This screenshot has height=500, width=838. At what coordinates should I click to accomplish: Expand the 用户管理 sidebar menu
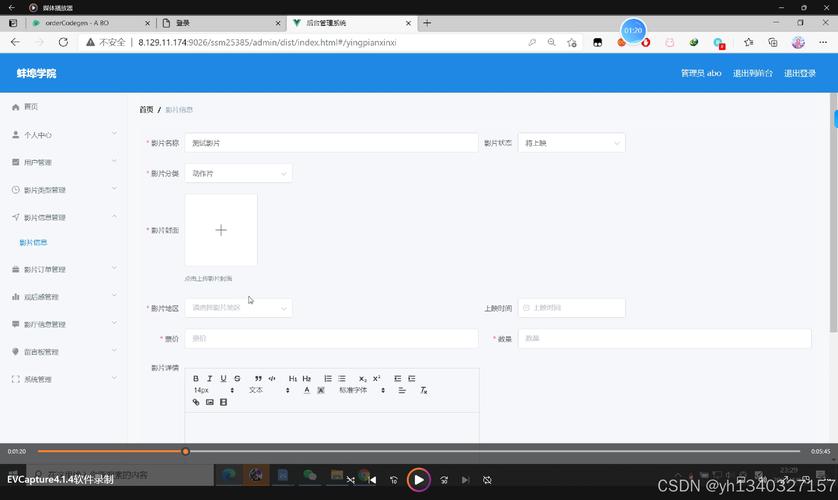pyautogui.click(x=64, y=162)
